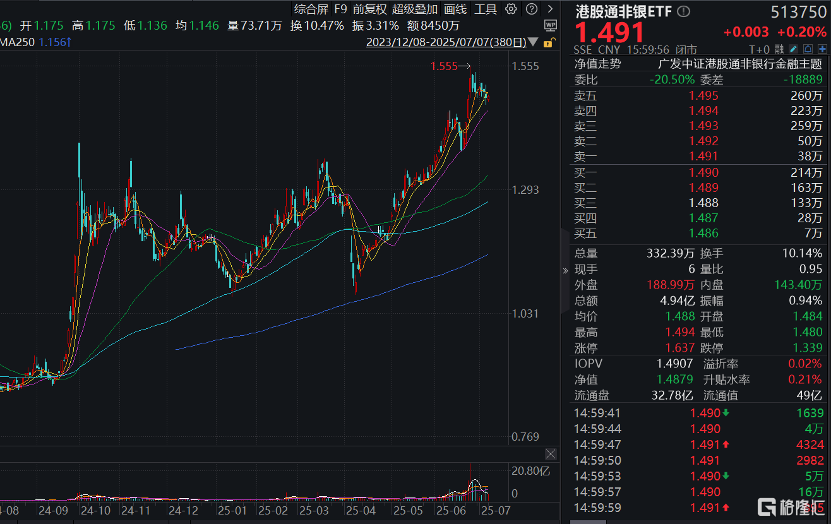Select buy-five price 1.486
This screenshot has height=524, width=832.
click(x=703, y=233)
